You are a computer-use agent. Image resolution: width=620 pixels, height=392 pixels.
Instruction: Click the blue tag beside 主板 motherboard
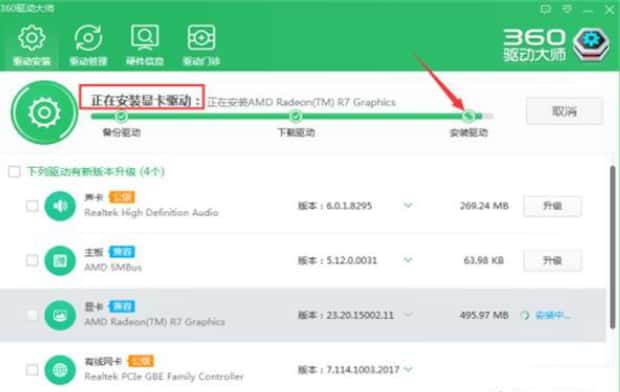pos(122,252)
